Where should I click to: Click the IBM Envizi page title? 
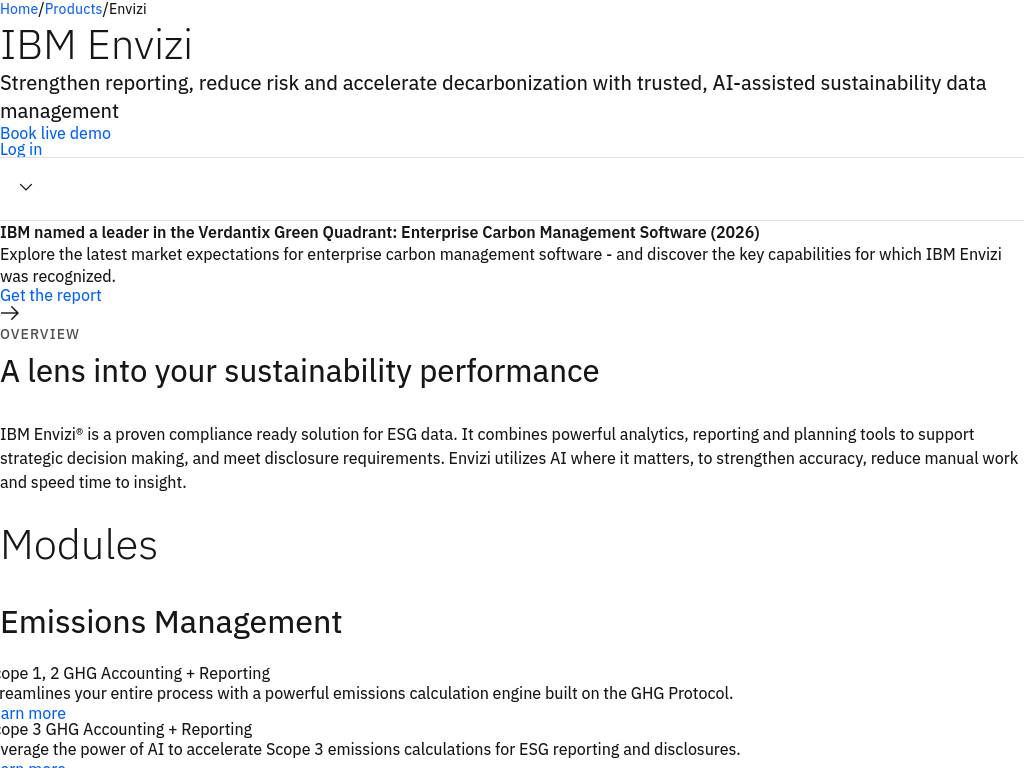coord(96,45)
